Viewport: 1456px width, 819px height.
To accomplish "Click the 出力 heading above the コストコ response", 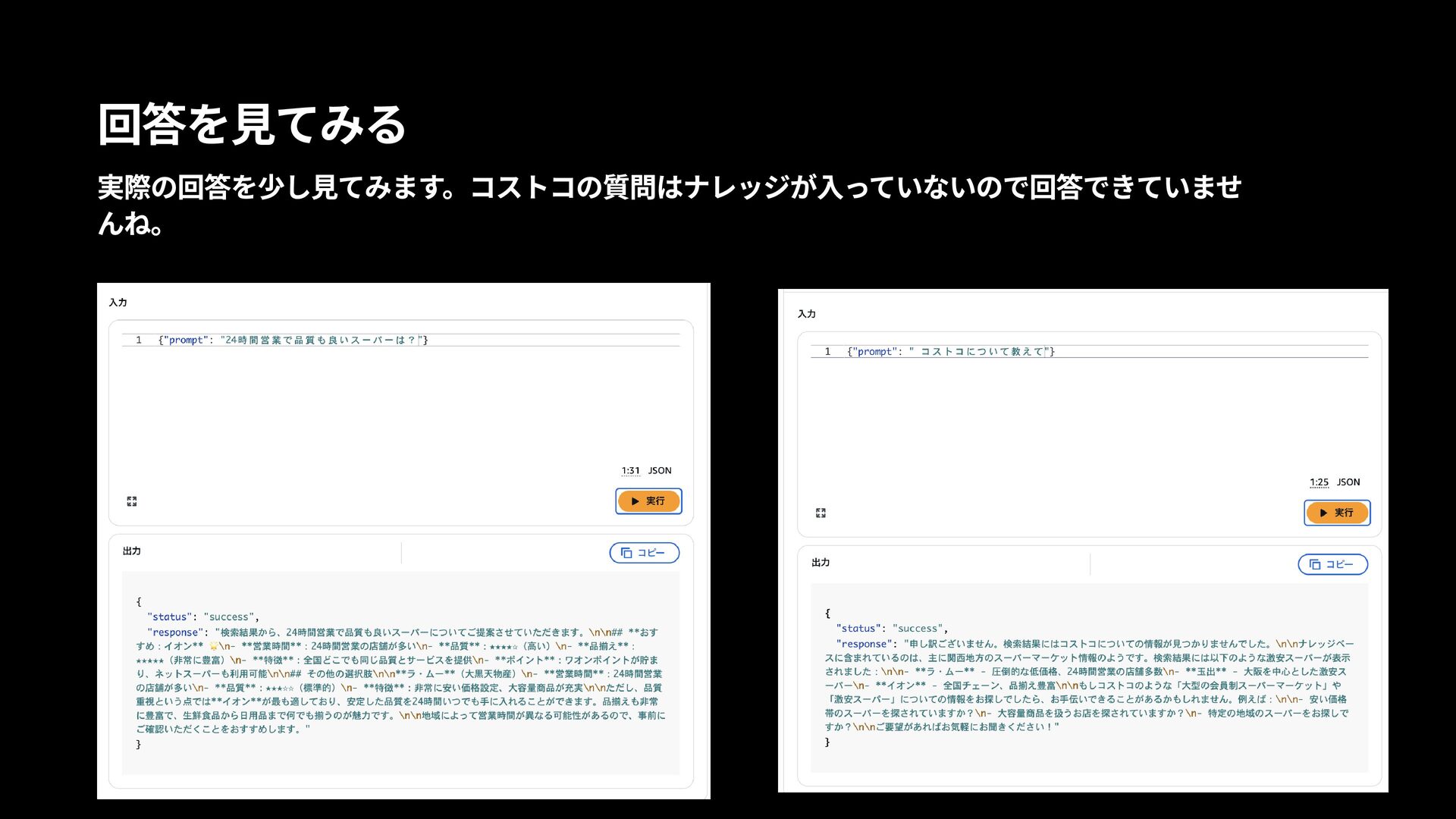I will pos(821,563).
